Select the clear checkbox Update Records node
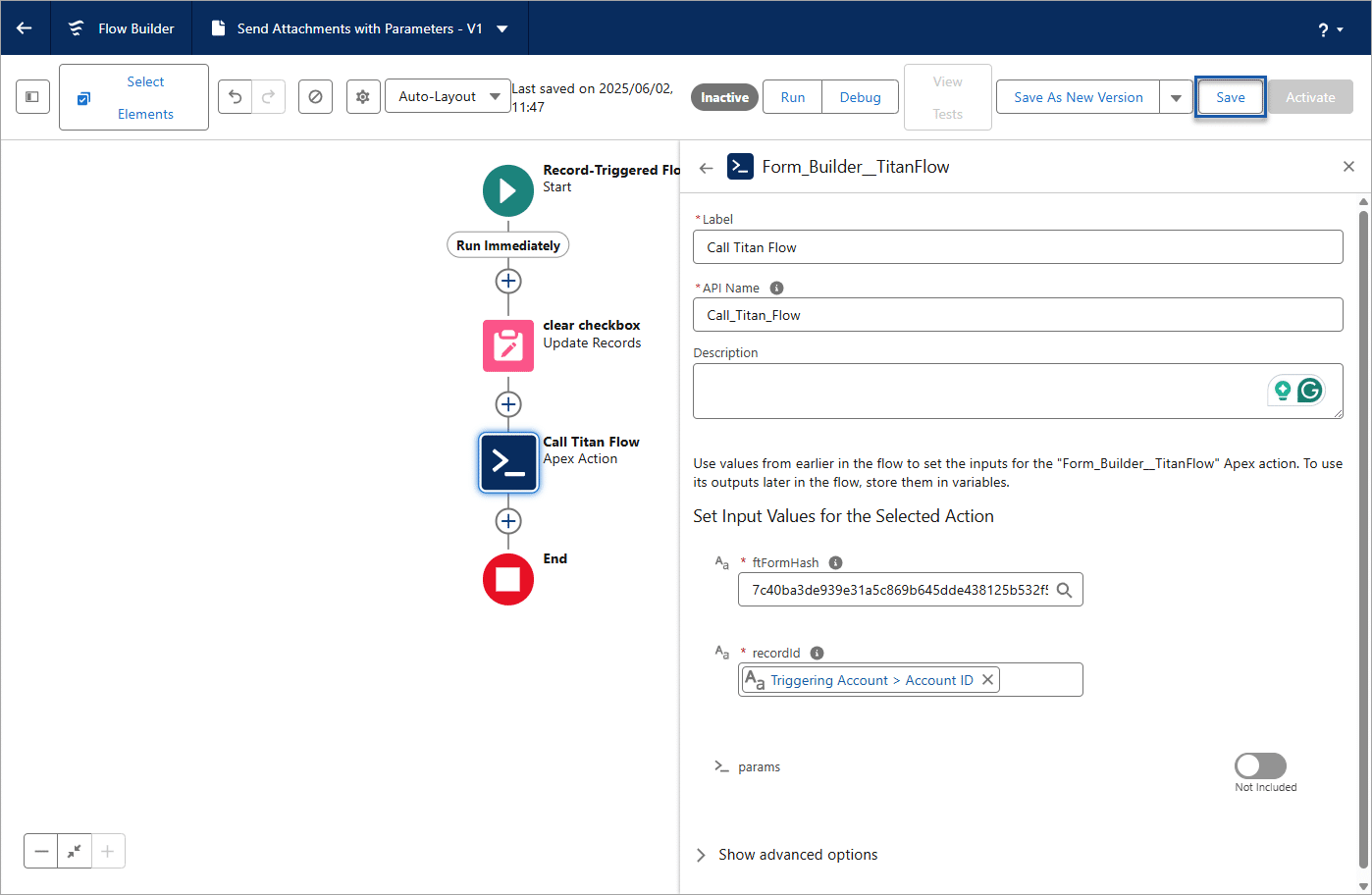Screen dimensions: 1372x895 pyautogui.click(x=508, y=345)
